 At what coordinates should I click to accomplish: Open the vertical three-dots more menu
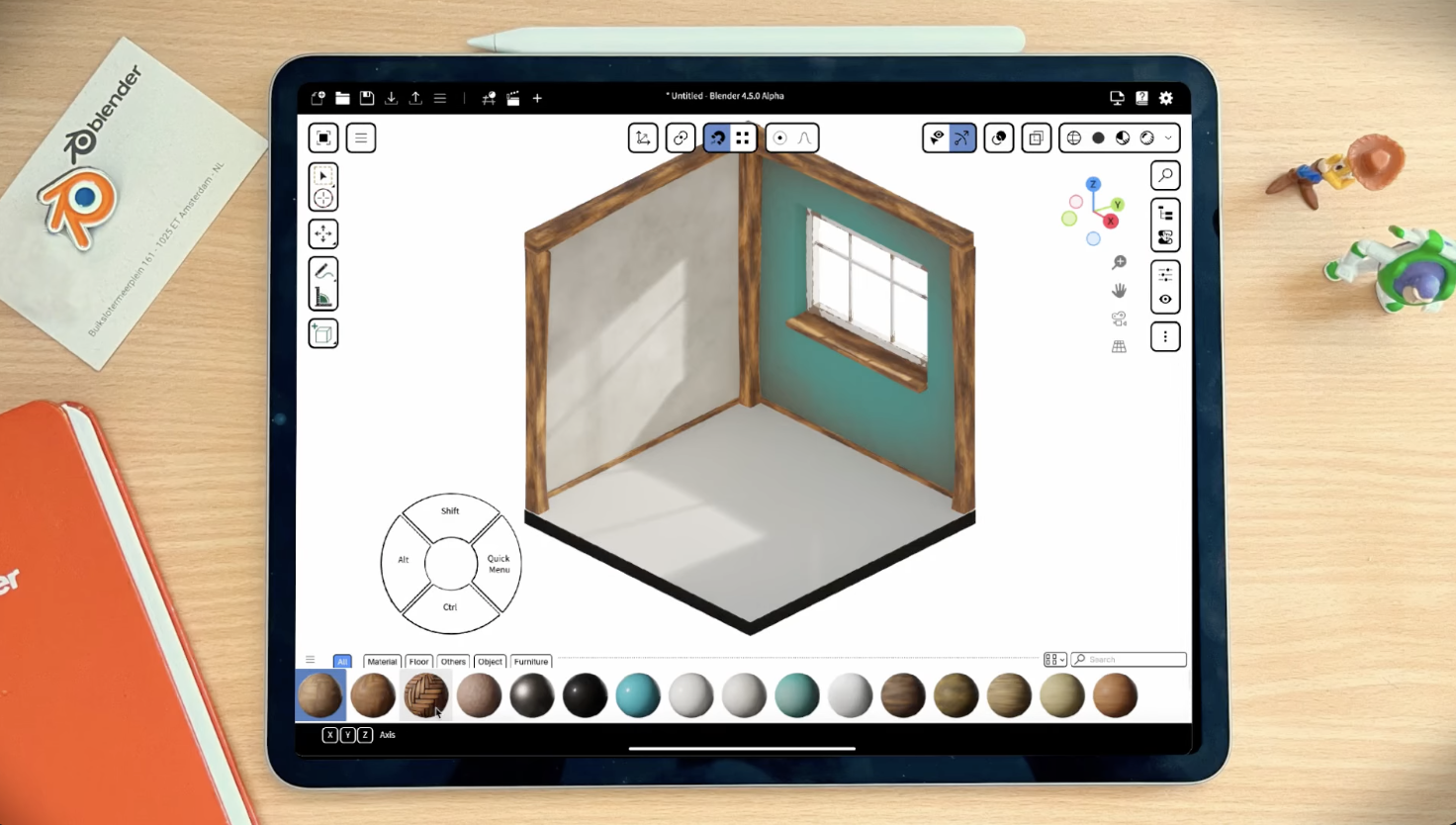1165,336
